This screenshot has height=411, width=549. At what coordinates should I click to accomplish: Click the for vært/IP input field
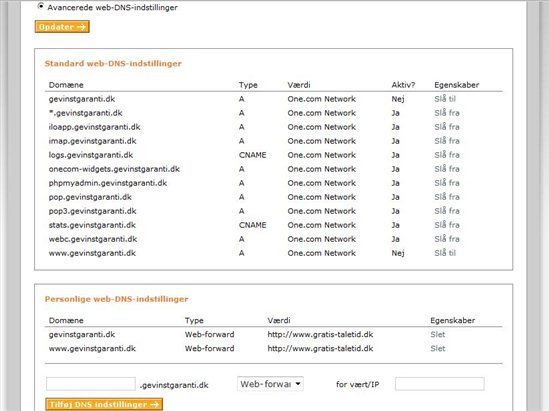[x=440, y=384]
